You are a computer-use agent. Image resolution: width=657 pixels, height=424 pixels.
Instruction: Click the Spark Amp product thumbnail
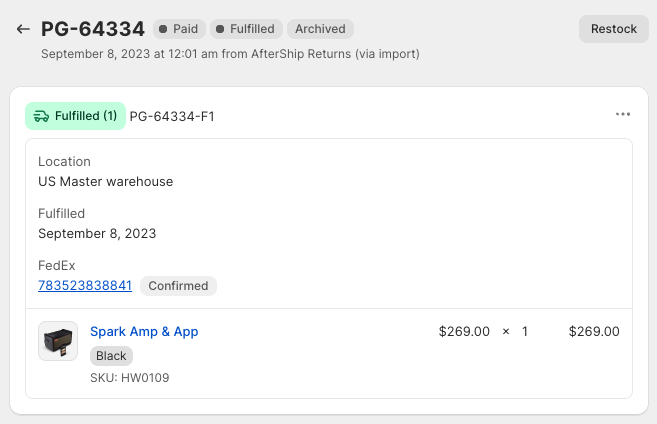(x=58, y=341)
